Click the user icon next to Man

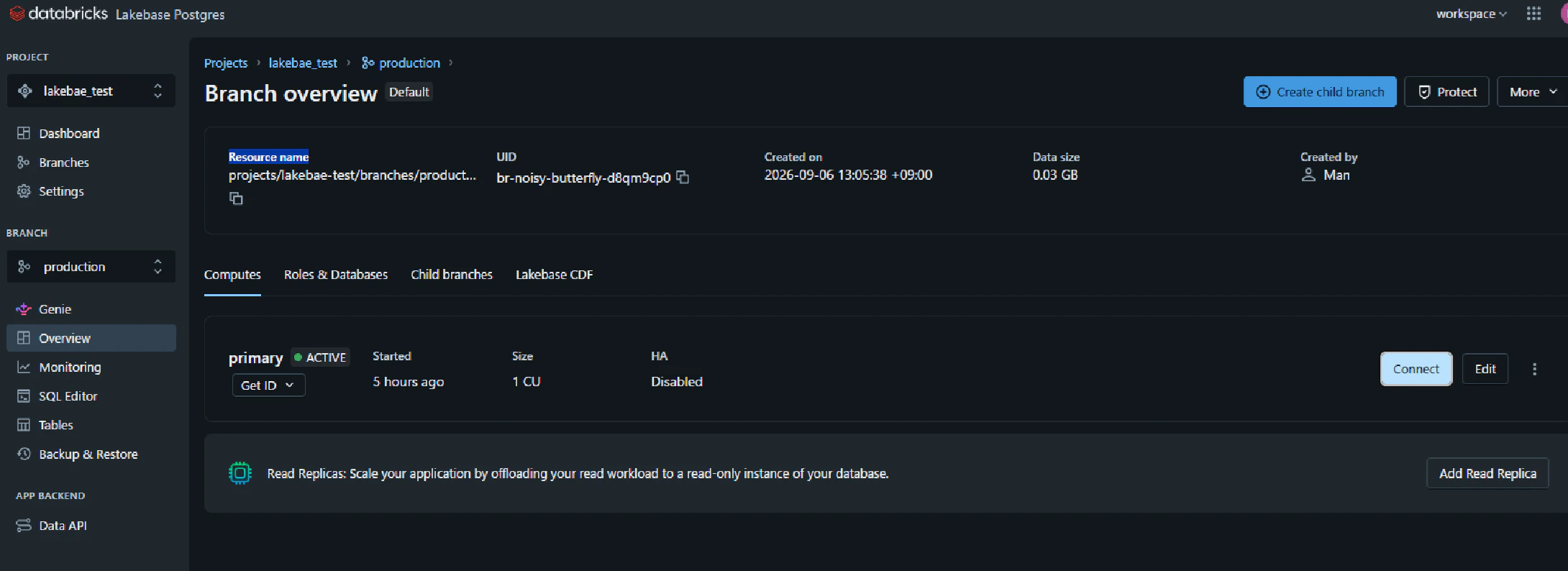pyautogui.click(x=1308, y=175)
